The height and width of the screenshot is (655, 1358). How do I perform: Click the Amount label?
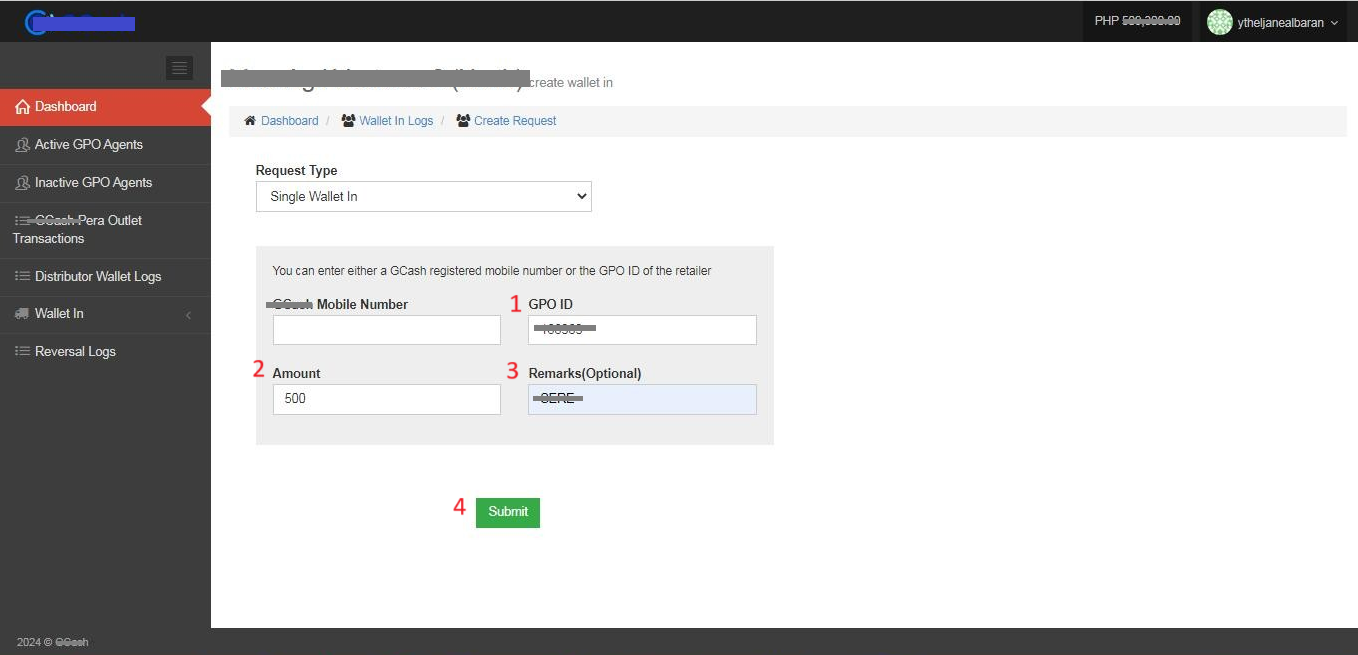[296, 374]
